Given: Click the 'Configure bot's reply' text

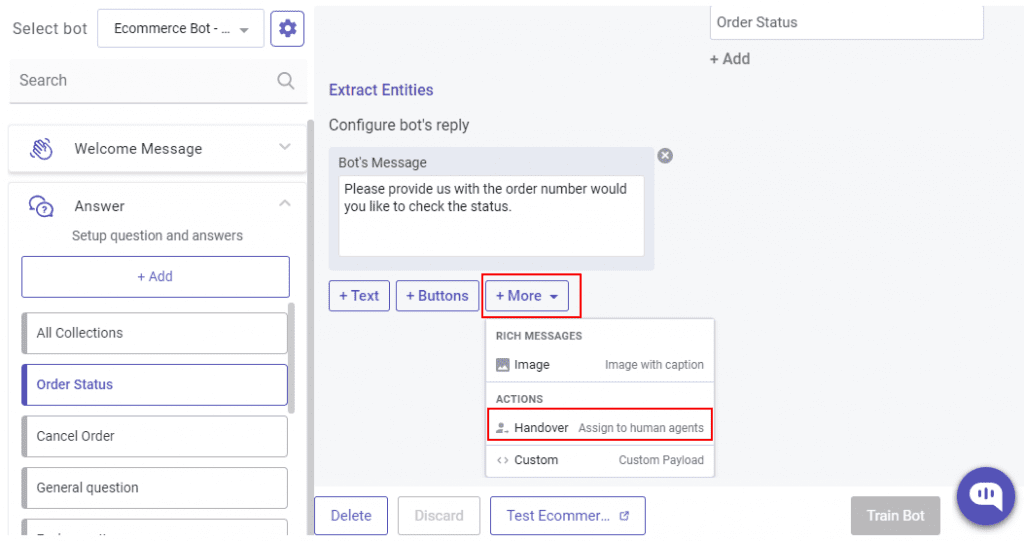Looking at the screenshot, I should click(x=399, y=125).
